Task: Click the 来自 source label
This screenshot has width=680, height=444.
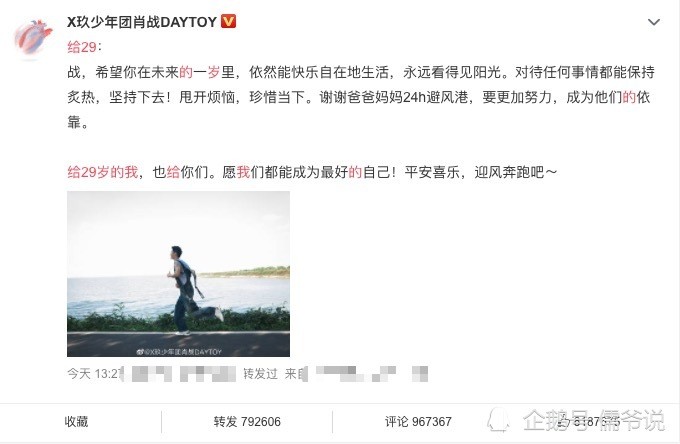Action: [296, 374]
